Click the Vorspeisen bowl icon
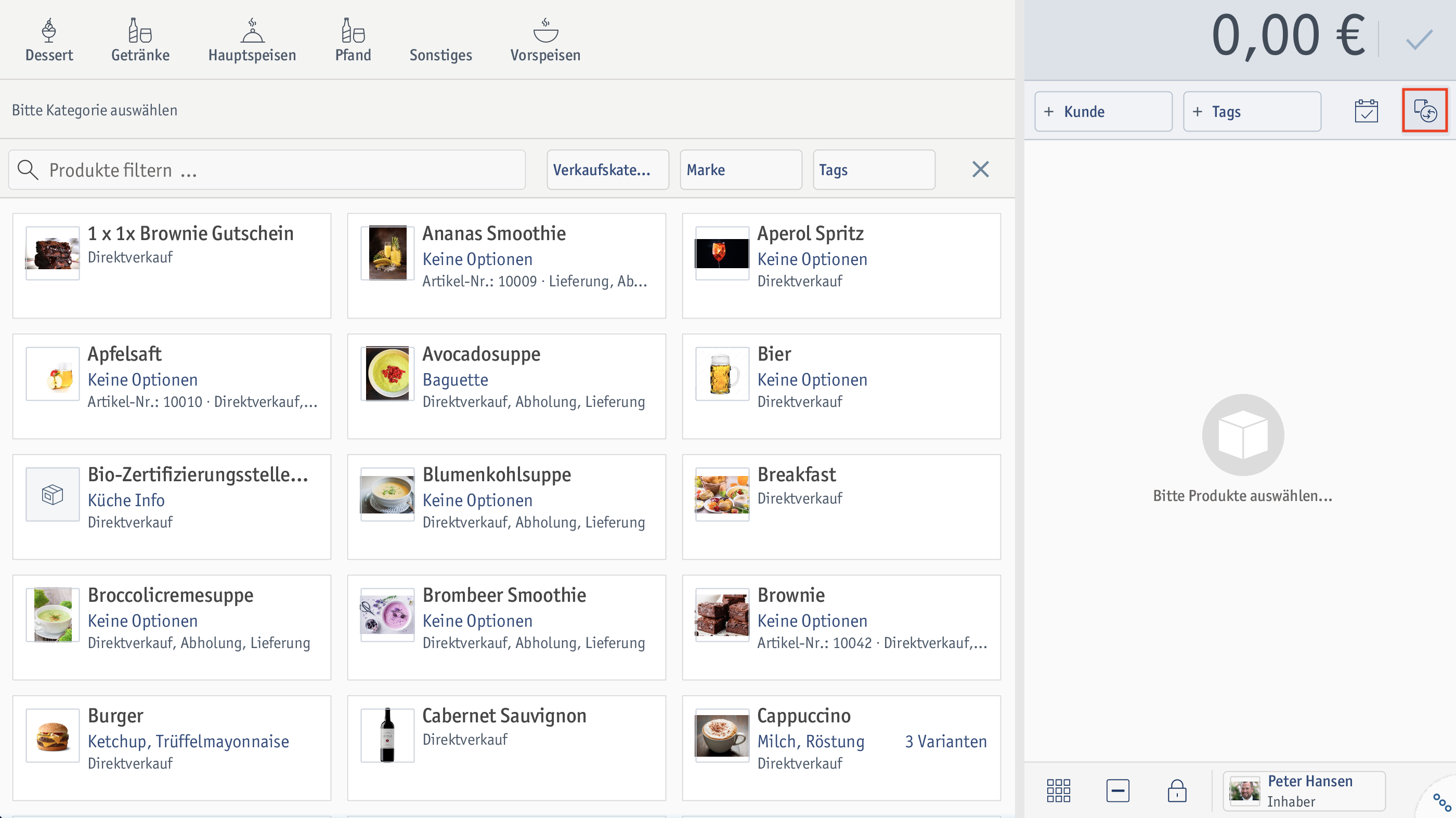Screen dimensions: 1456x818 tap(545, 31)
